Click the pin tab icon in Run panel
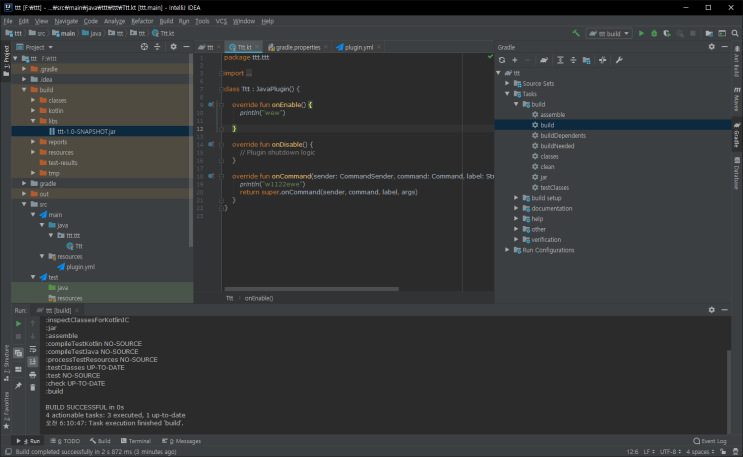The image size is (743, 457). coord(18,386)
